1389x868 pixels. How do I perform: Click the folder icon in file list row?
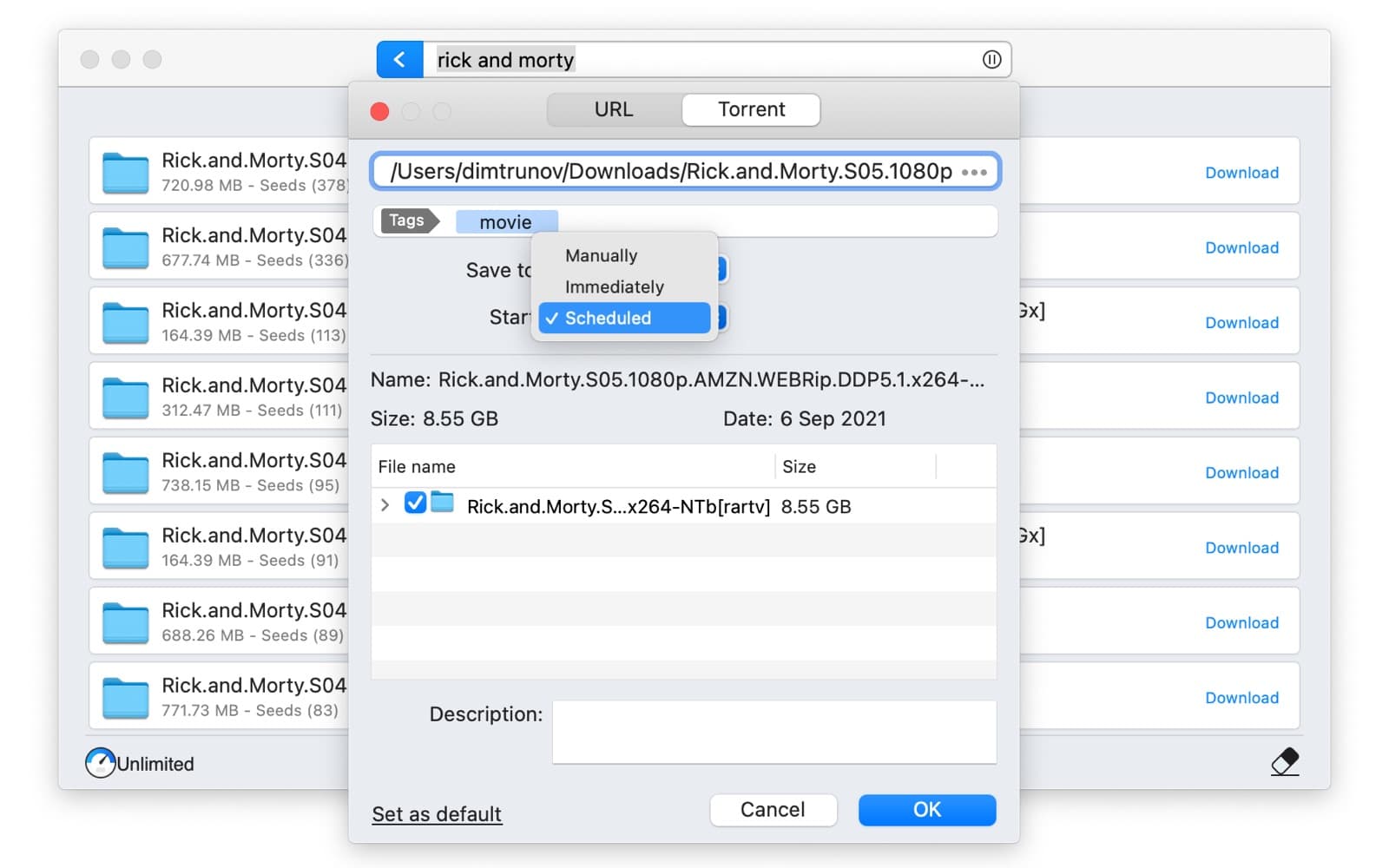click(x=443, y=502)
